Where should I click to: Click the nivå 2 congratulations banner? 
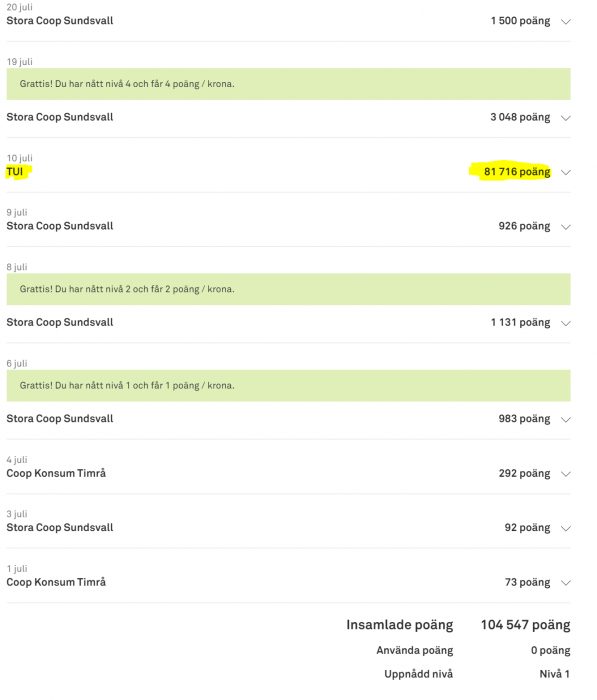pyautogui.click(x=288, y=289)
